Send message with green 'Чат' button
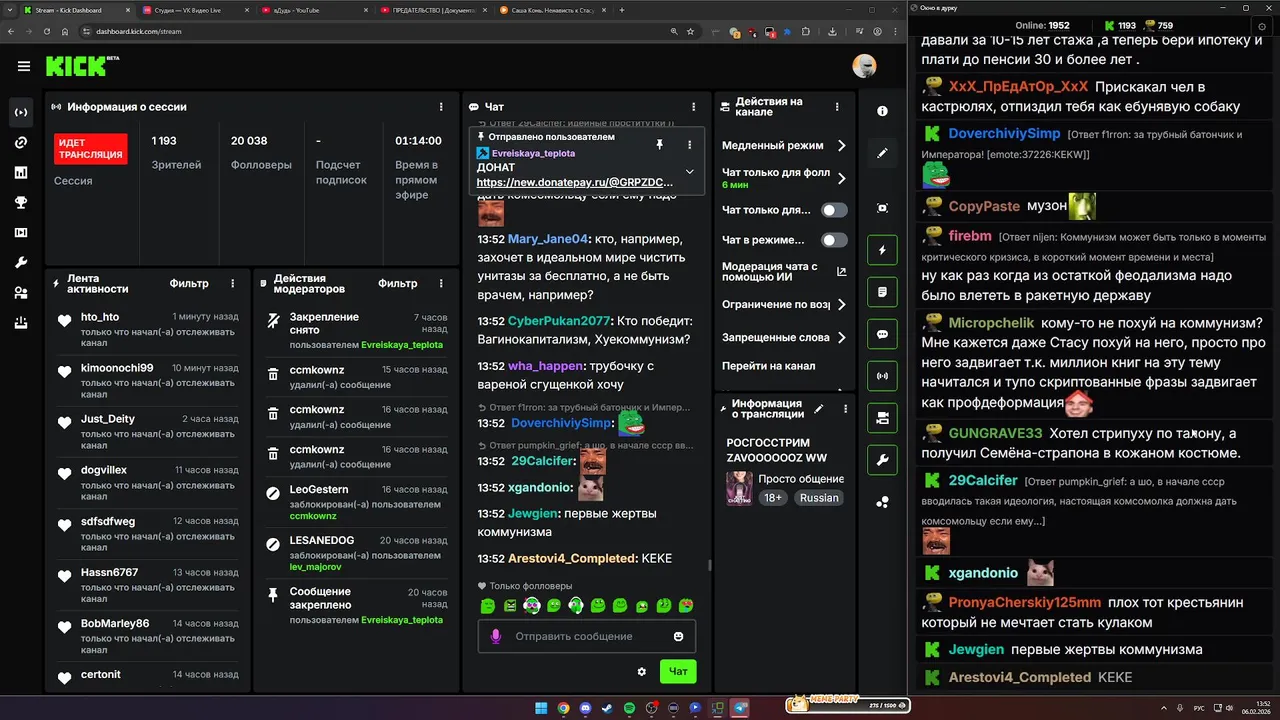Viewport: 1280px width, 720px height. point(678,671)
